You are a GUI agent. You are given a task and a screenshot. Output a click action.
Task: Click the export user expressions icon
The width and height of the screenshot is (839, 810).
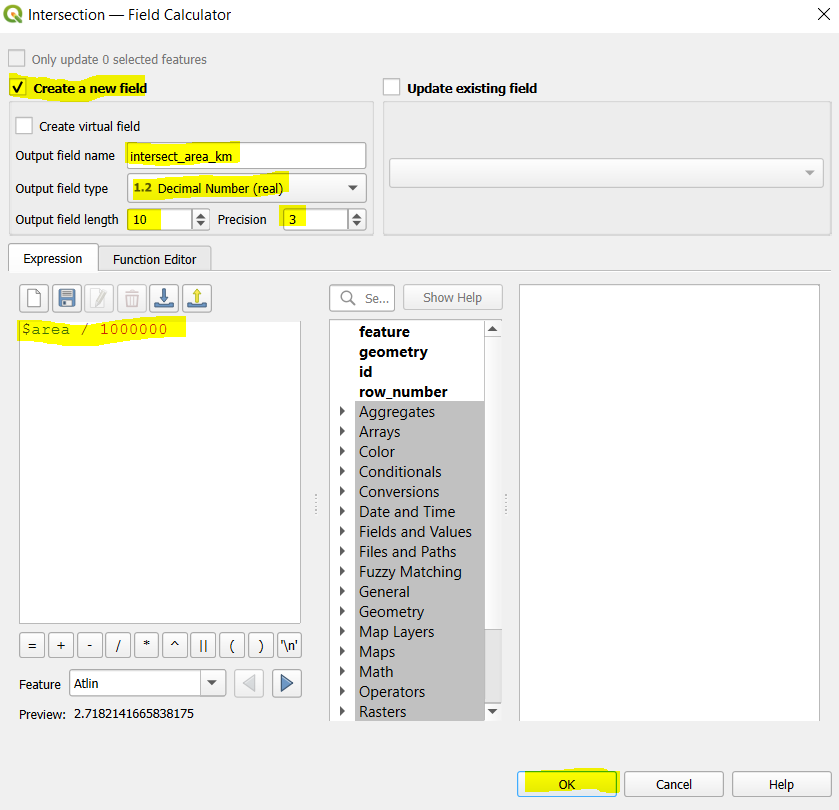point(196,298)
